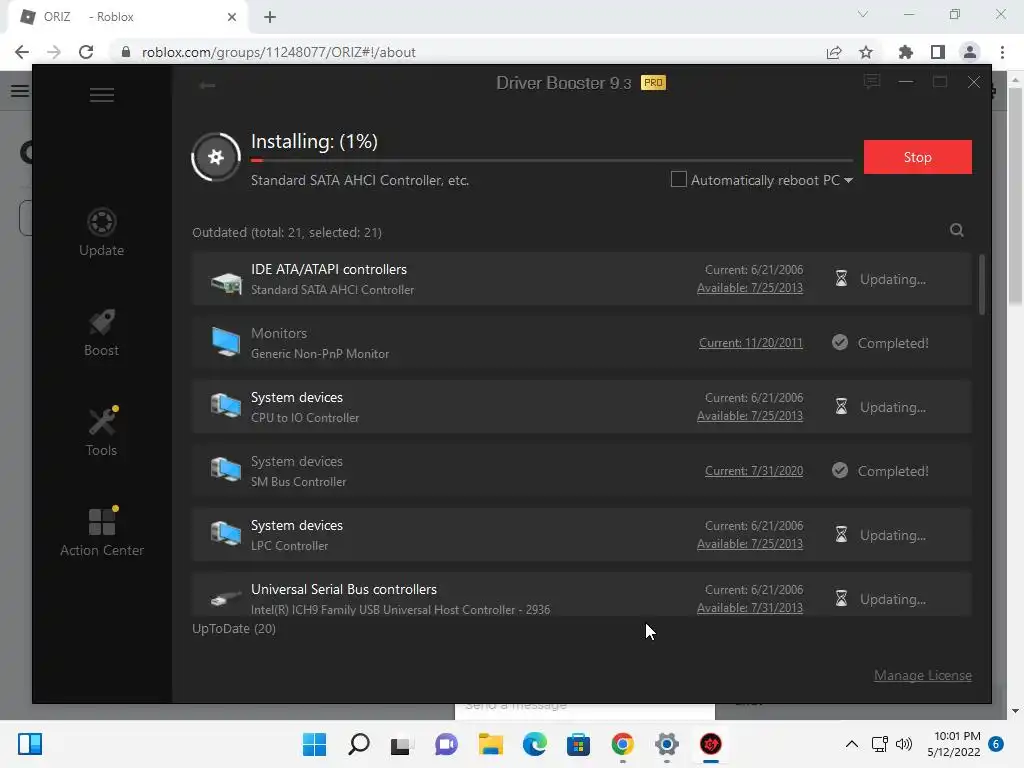Image resolution: width=1024 pixels, height=768 pixels.
Task: Click the CPU to IO Controller device icon
Action: (x=226, y=406)
